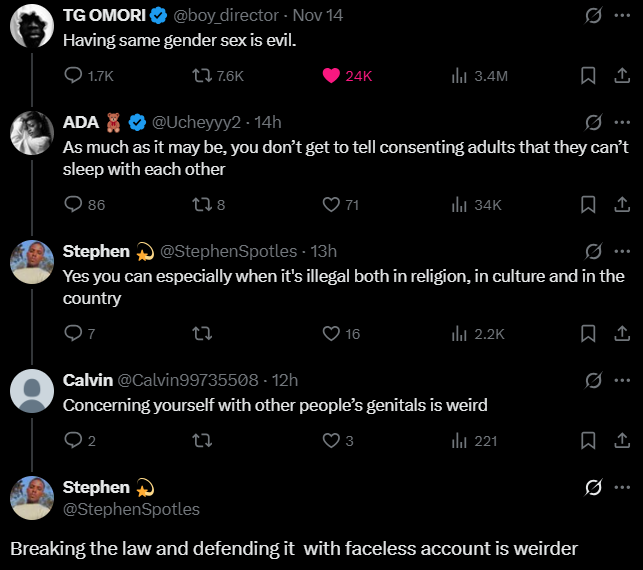Click ADA's profile picture
The image size is (643, 570).
31,133
